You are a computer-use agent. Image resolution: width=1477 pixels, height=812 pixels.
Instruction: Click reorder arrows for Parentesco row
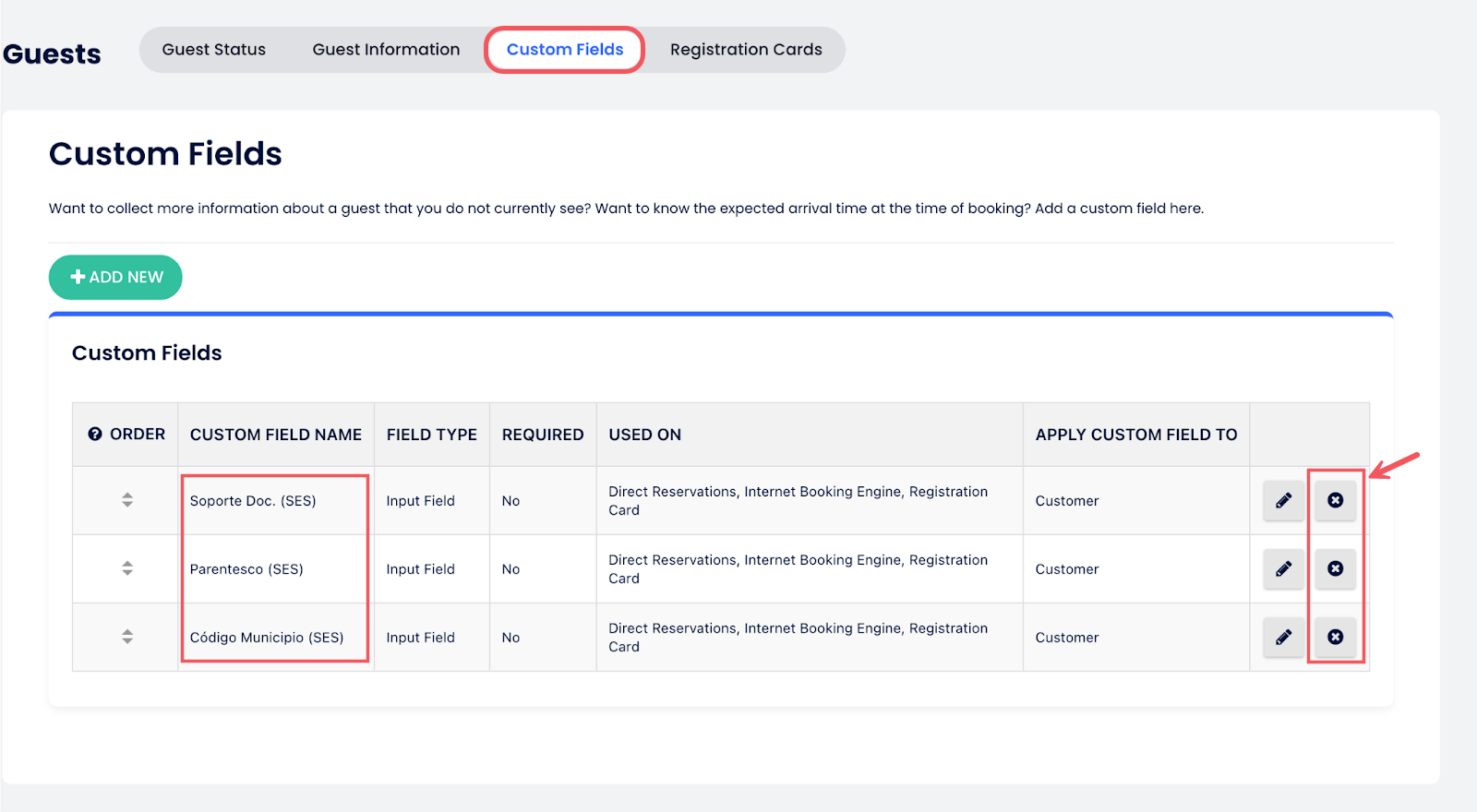(127, 568)
